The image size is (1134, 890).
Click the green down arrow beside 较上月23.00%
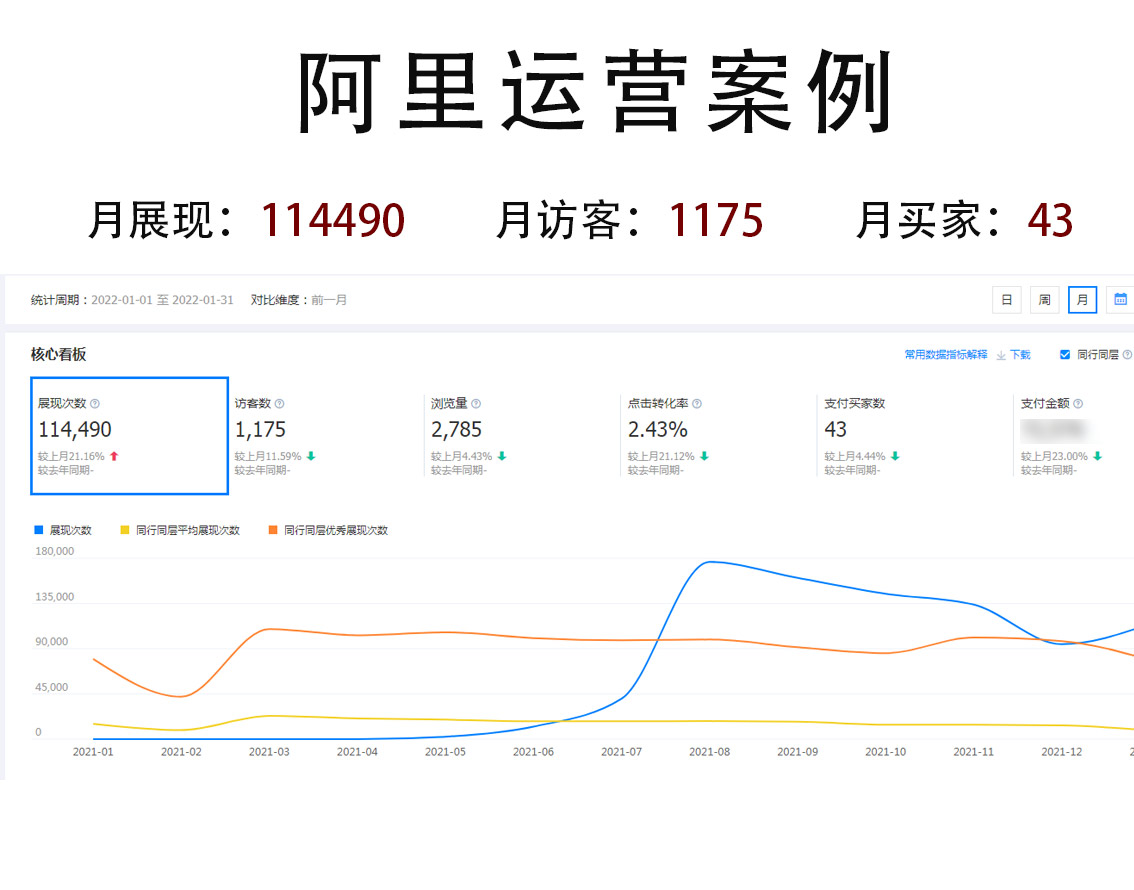pos(1098,456)
